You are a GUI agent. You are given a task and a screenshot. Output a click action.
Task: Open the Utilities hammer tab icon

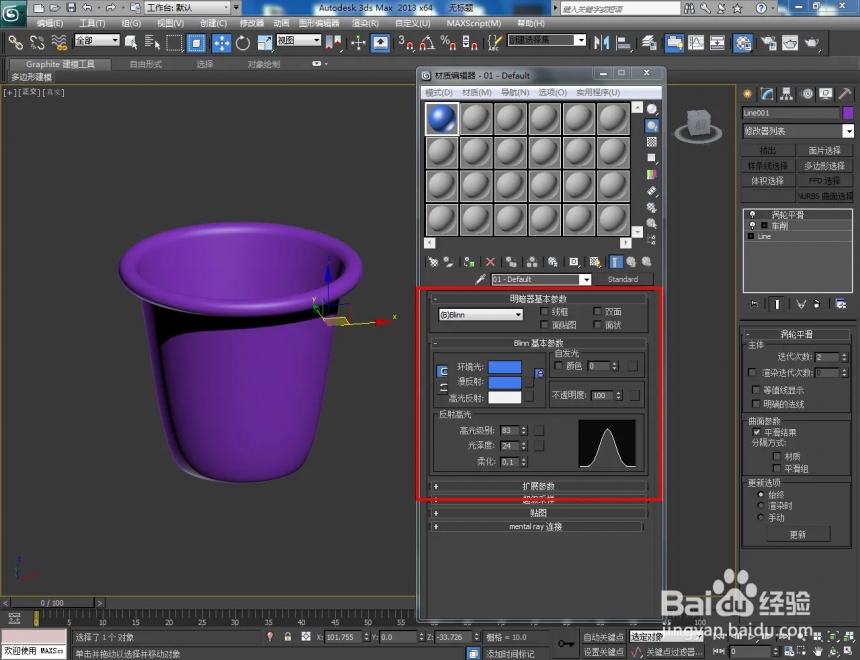click(x=845, y=94)
